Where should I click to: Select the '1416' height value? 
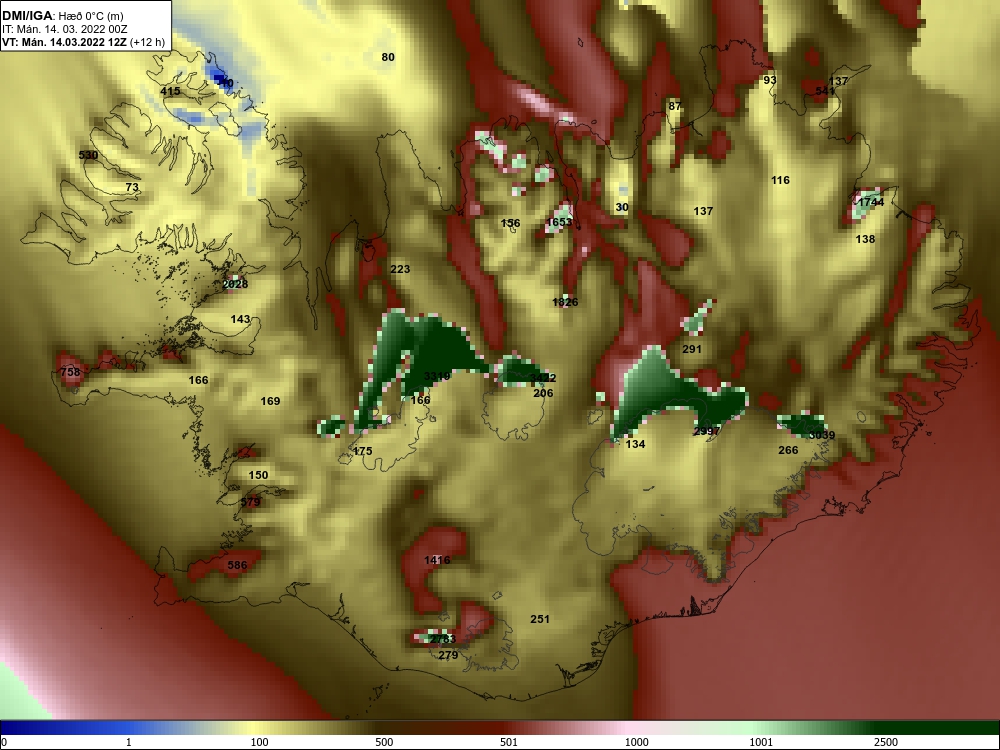click(437, 561)
